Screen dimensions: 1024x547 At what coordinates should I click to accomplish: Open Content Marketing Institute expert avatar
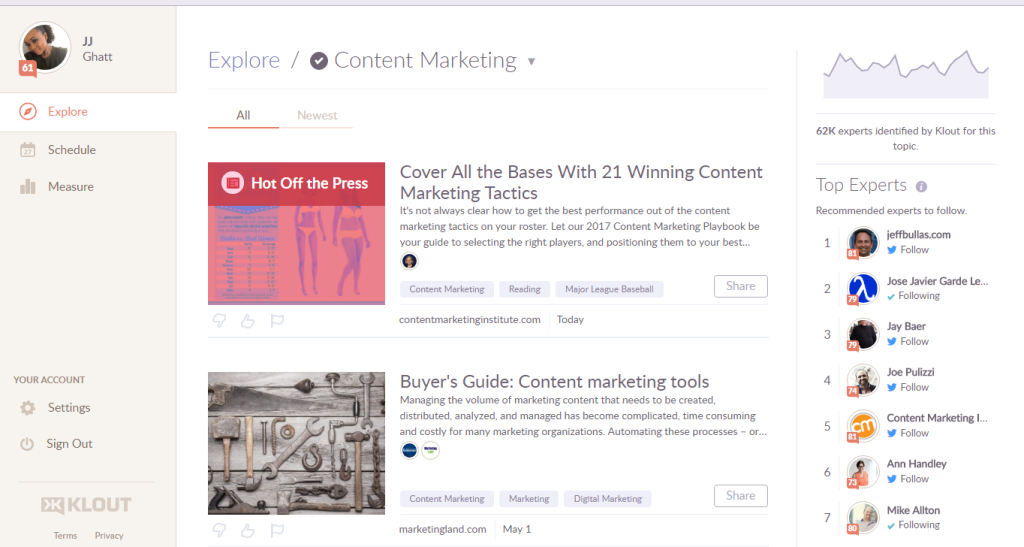coord(863,426)
